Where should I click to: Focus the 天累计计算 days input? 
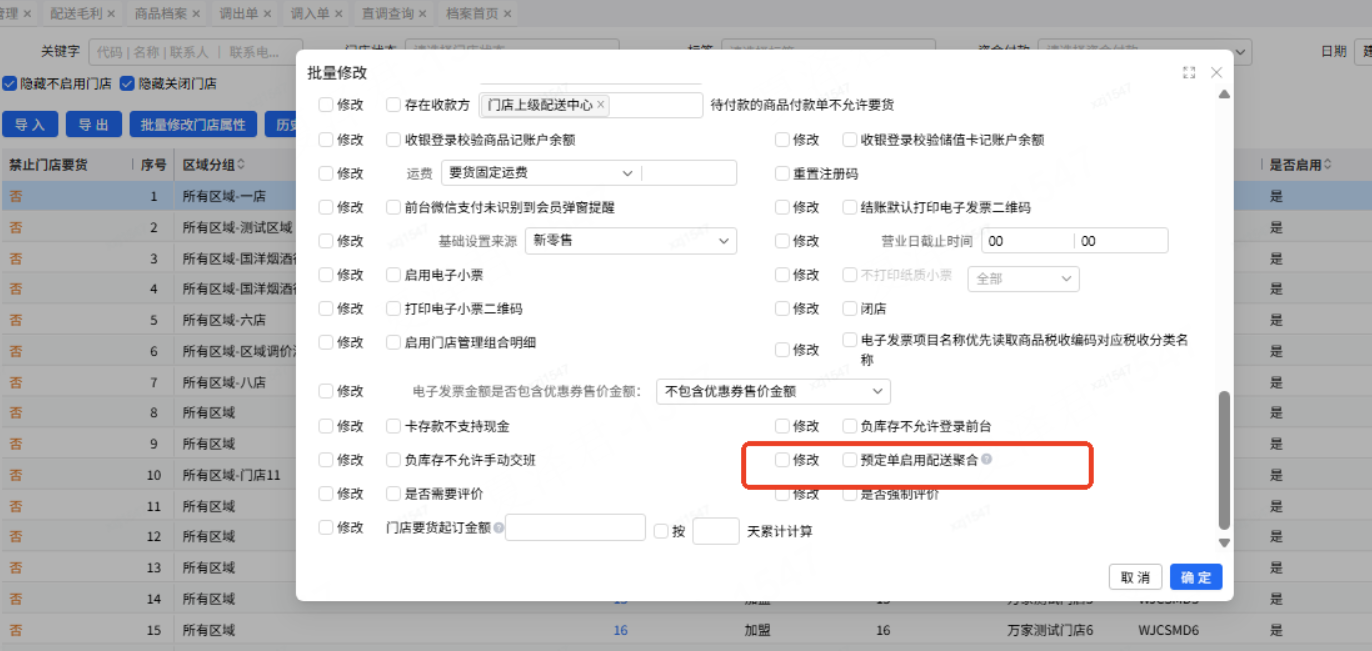tap(716, 531)
